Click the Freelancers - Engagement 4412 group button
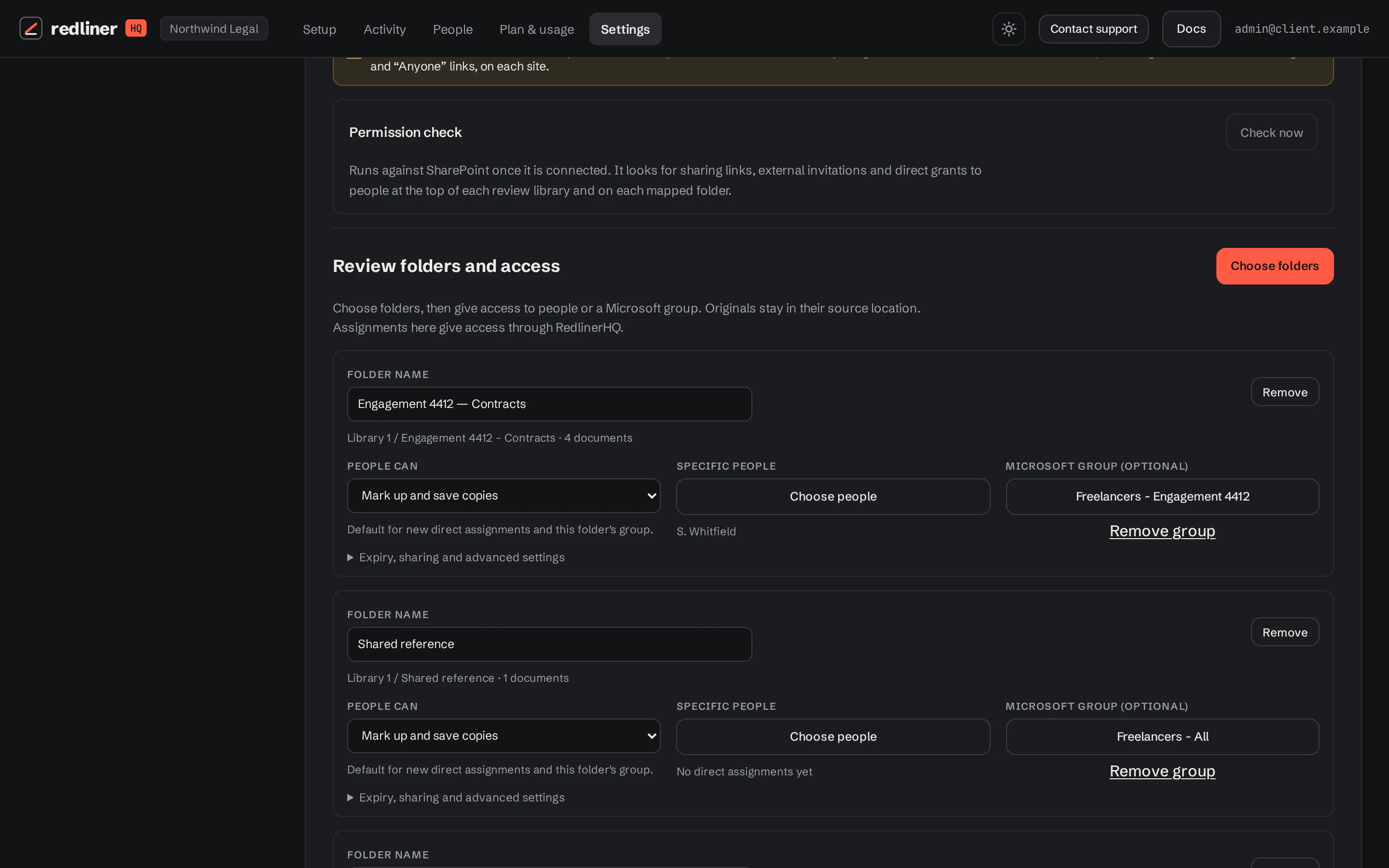1389x868 pixels. tap(1162, 497)
